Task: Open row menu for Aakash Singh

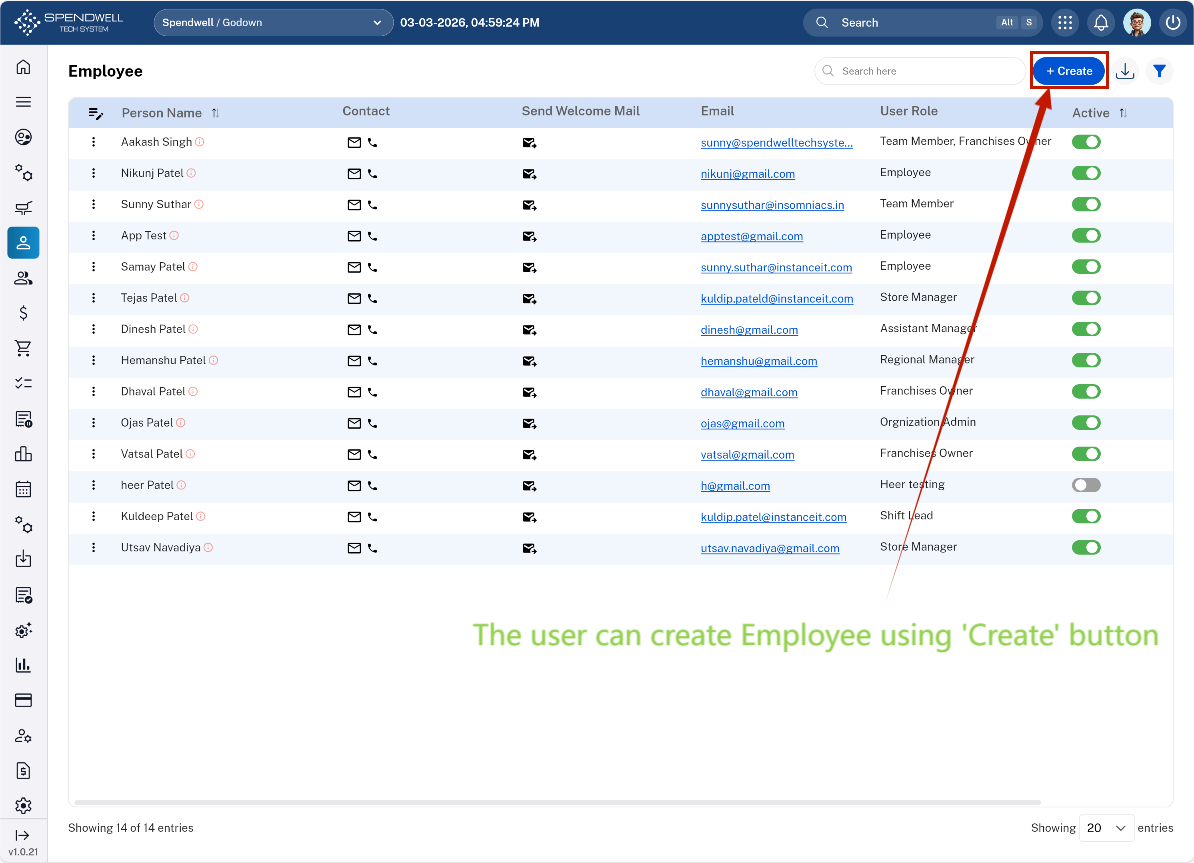Action: pos(94,142)
